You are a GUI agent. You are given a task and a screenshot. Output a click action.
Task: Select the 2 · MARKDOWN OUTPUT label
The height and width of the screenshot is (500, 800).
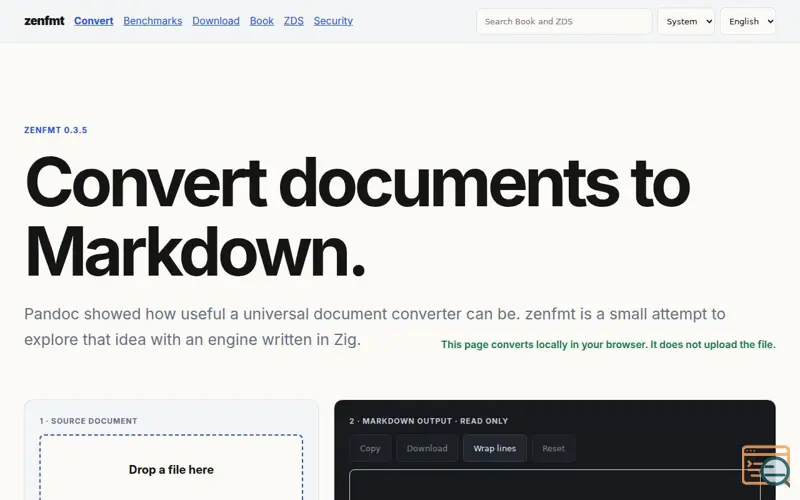[x=429, y=421]
